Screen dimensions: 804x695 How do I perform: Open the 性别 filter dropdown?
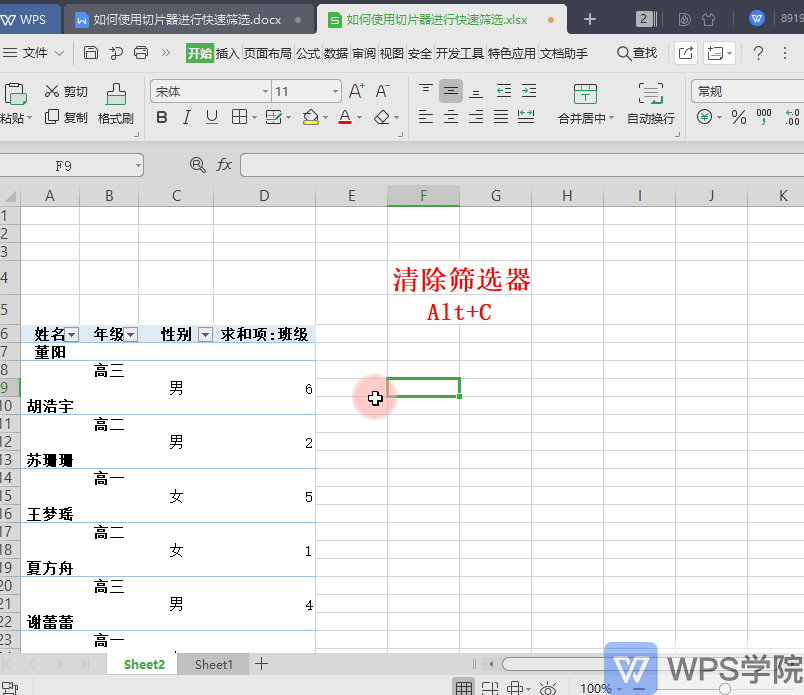206,335
